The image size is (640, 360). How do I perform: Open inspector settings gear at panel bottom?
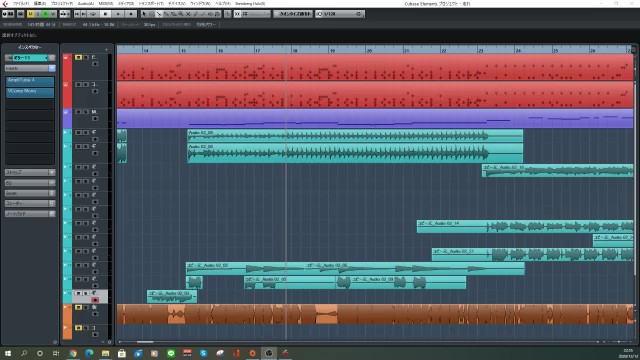coord(55,342)
